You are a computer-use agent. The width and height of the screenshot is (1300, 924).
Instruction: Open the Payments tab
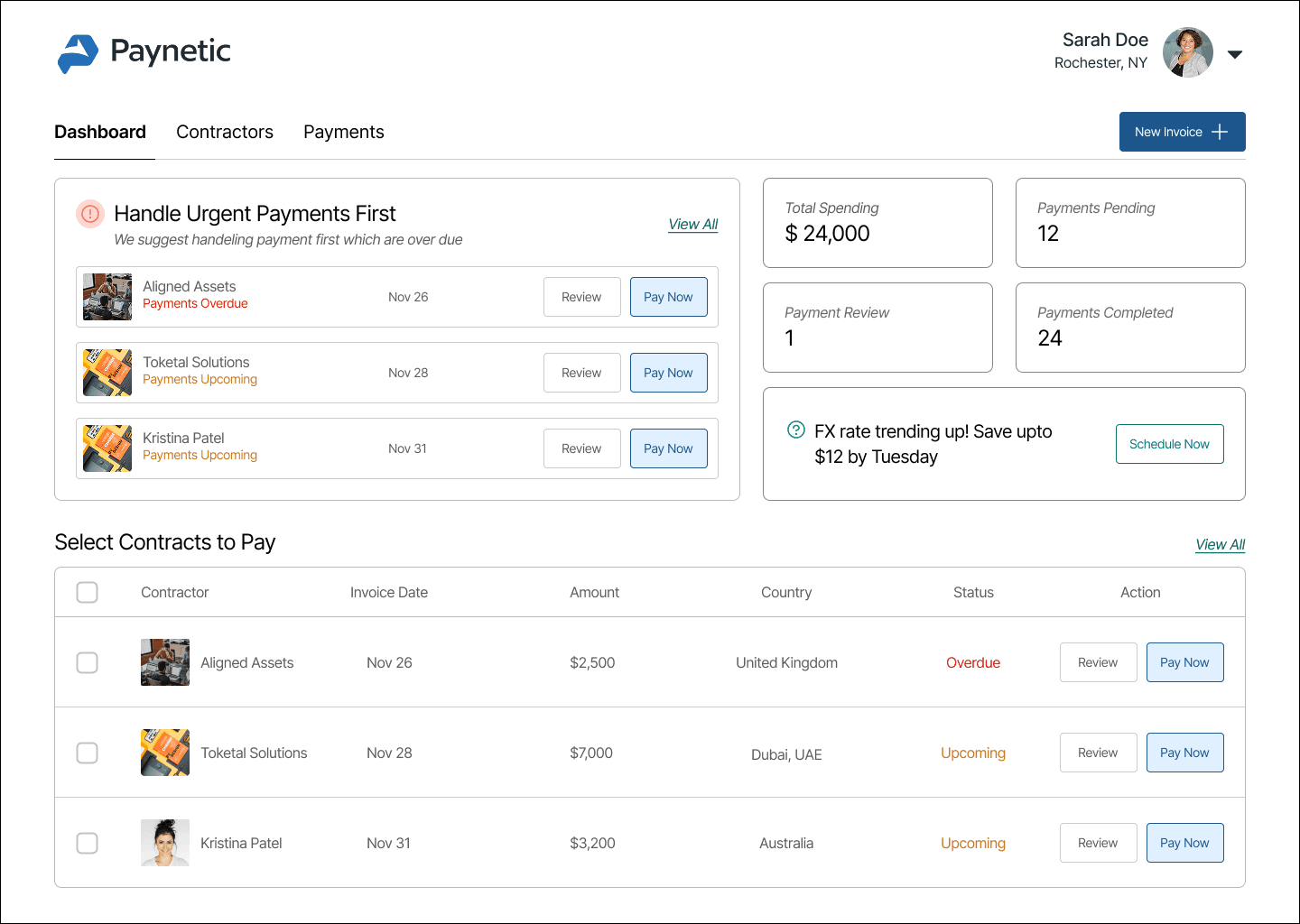[x=344, y=132]
